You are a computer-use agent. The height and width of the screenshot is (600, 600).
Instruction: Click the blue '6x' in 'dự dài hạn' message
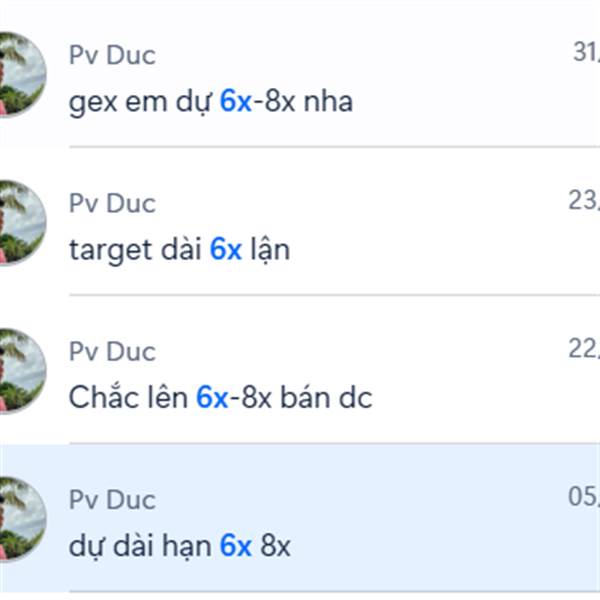click(236, 545)
